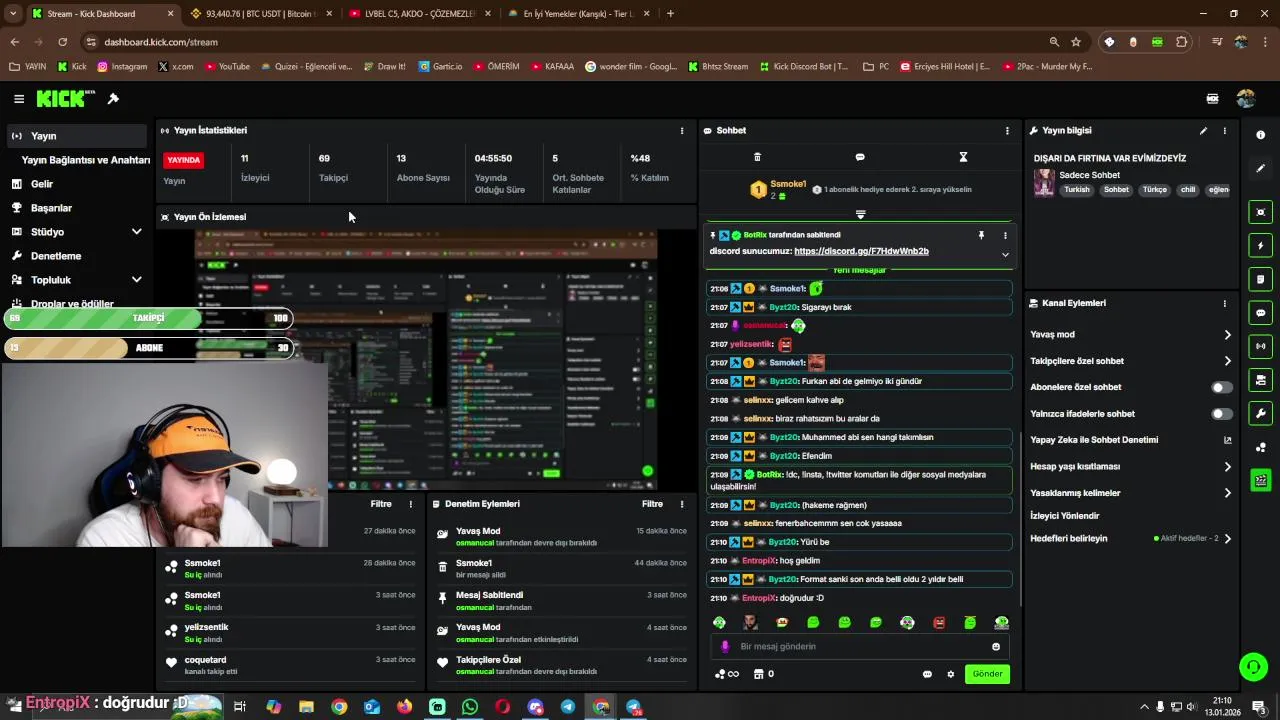This screenshot has width=1280, height=720.
Task: Click the green support headset button
Action: 1252,666
